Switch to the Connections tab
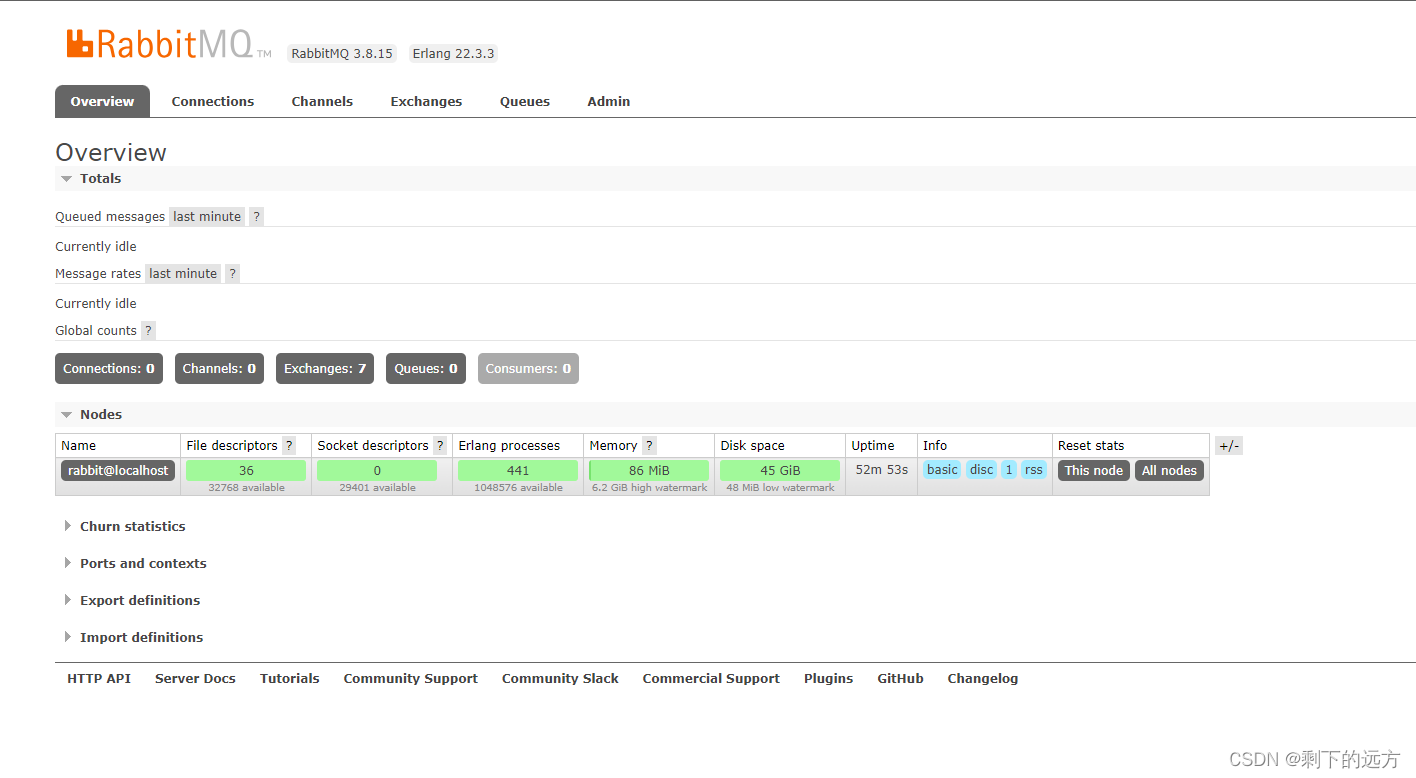Image resolution: width=1416 pixels, height=778 pixels. 213,101
